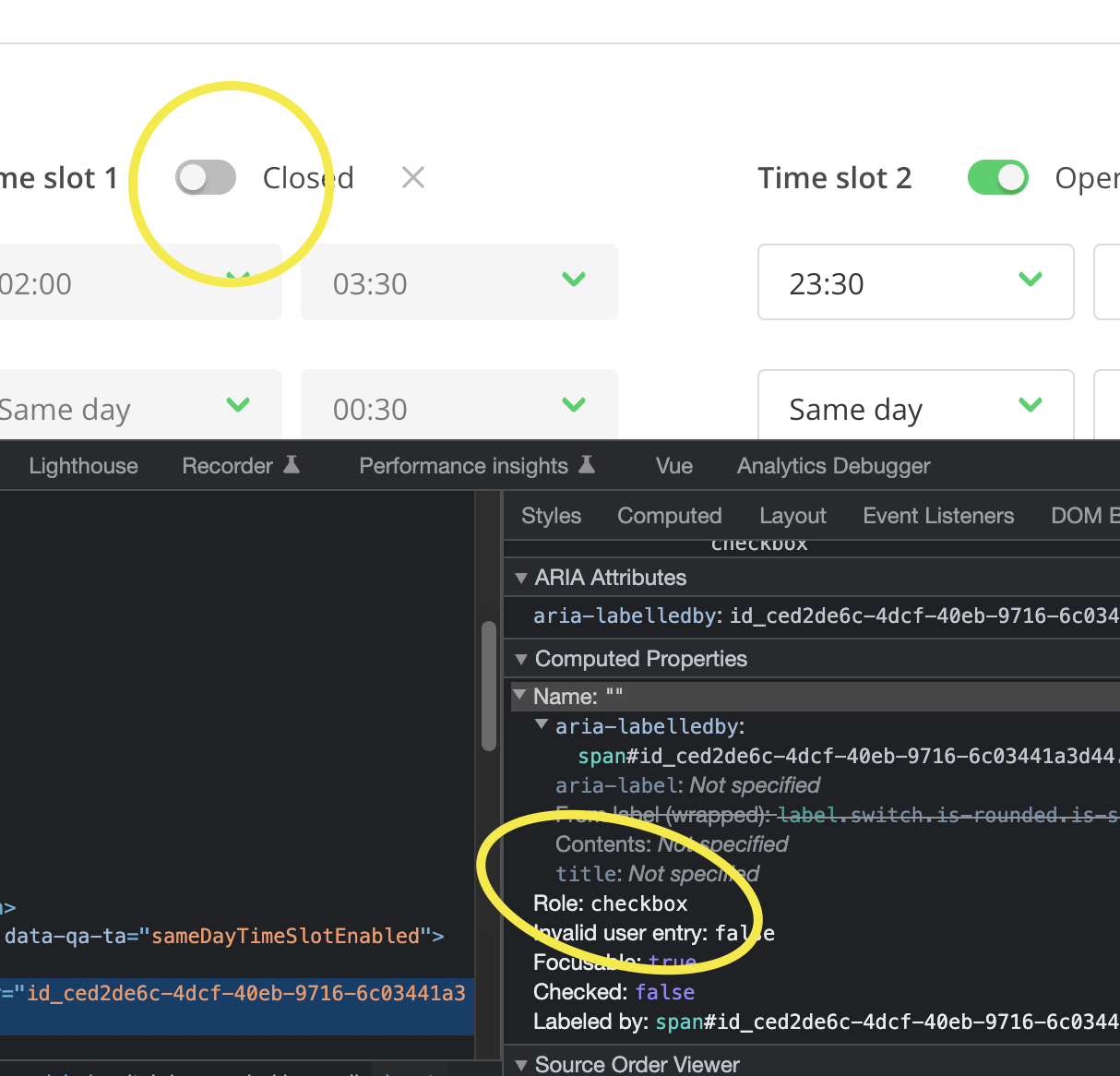Open the 02:00 start time dropdown

point(138,282)
